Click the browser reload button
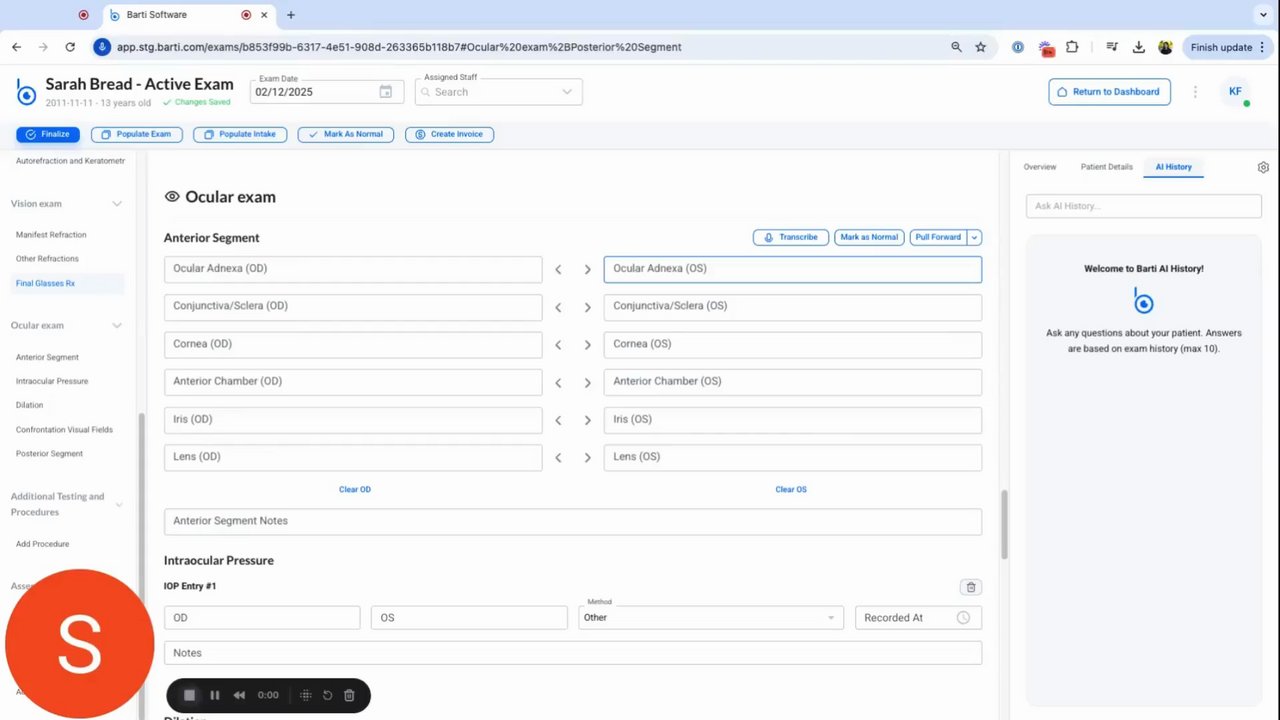1280x720 pixels. pyautogui.click(x=70, y=47)
